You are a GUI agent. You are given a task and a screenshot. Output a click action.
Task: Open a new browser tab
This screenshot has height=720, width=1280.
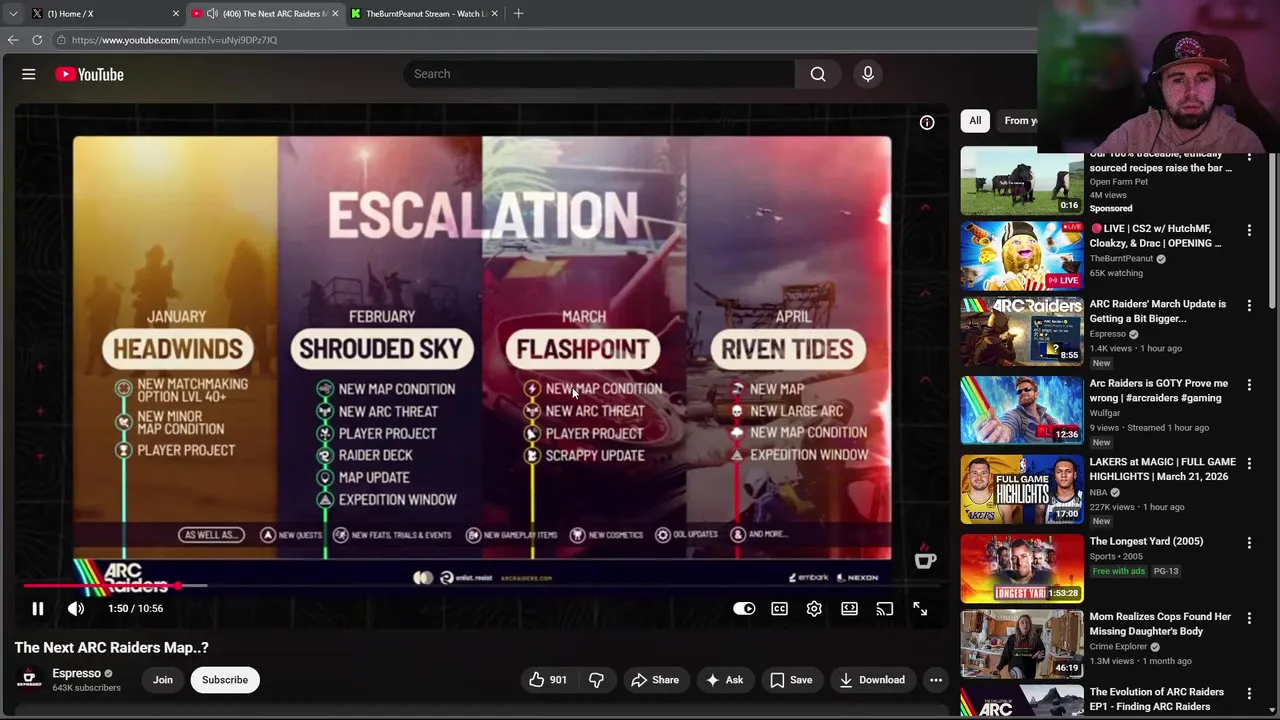click(518, 14)
